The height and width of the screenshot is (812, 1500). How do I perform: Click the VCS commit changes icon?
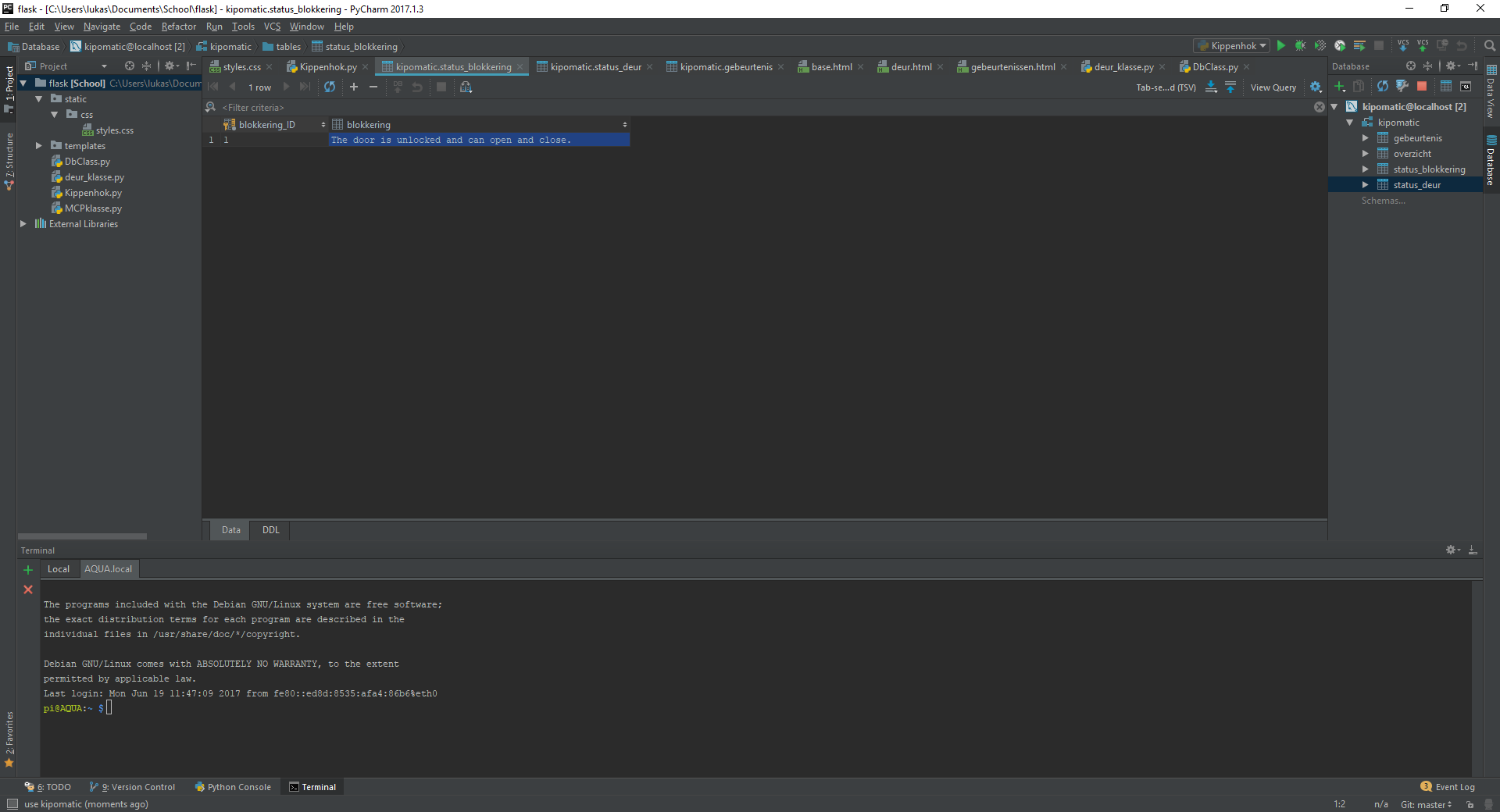click(1423, 46)
